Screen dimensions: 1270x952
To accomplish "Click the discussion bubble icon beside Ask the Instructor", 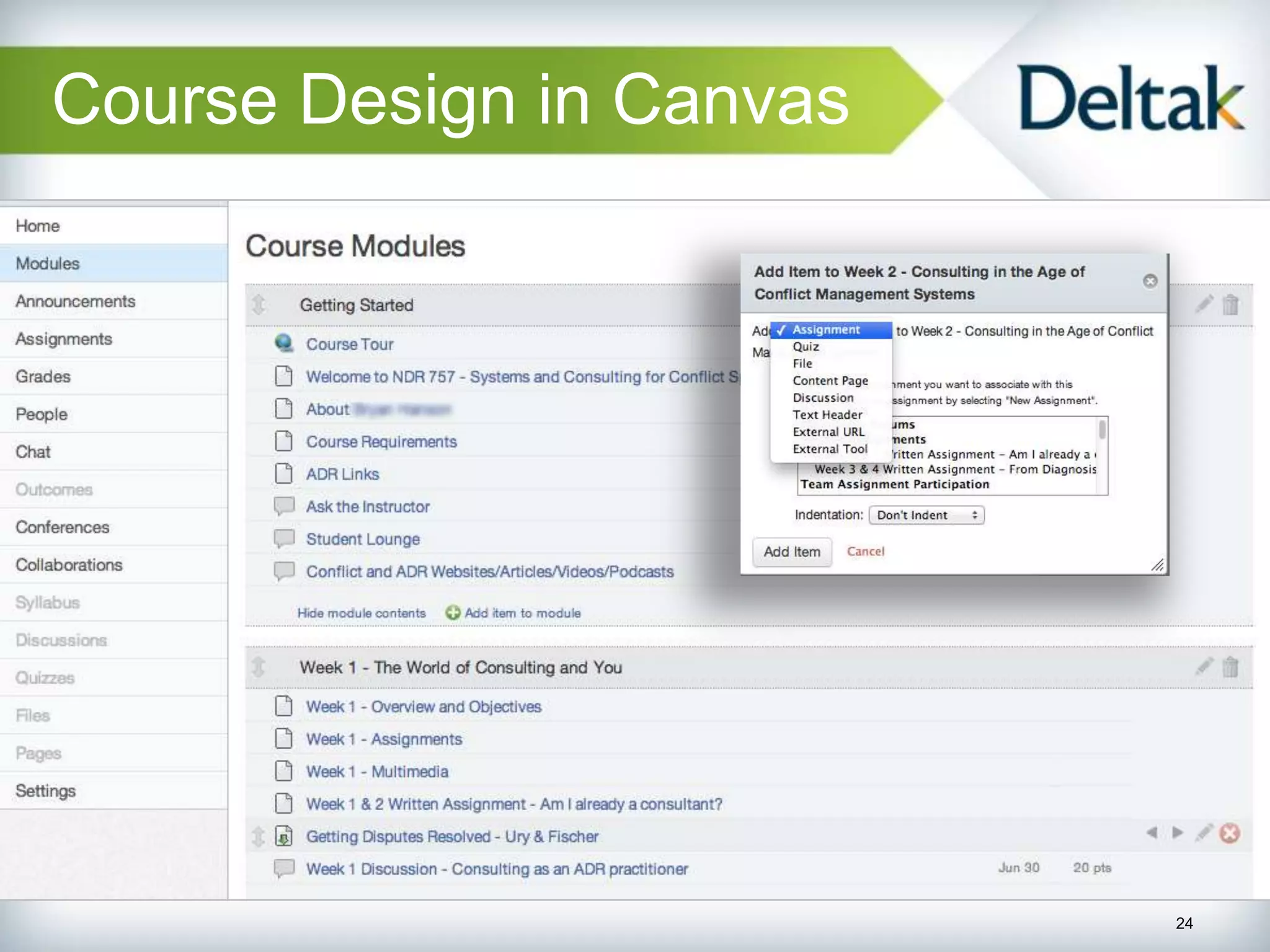I will tap(284, 506).
